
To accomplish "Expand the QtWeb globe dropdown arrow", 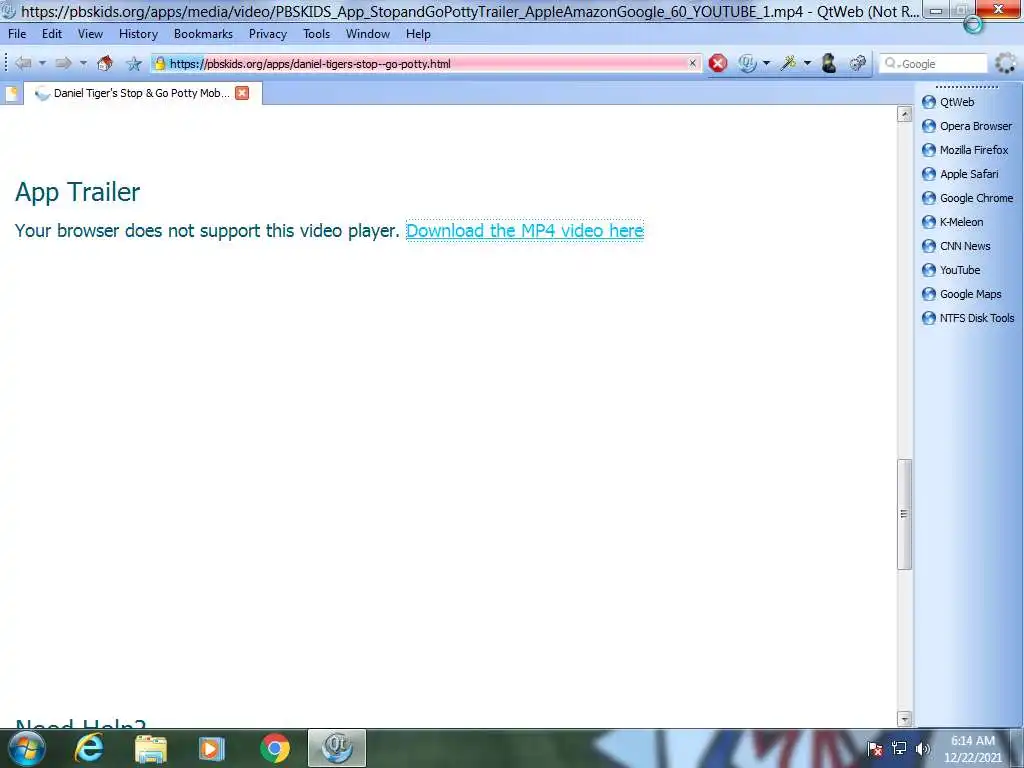I will pyautogui.click(x=767, y=63).
